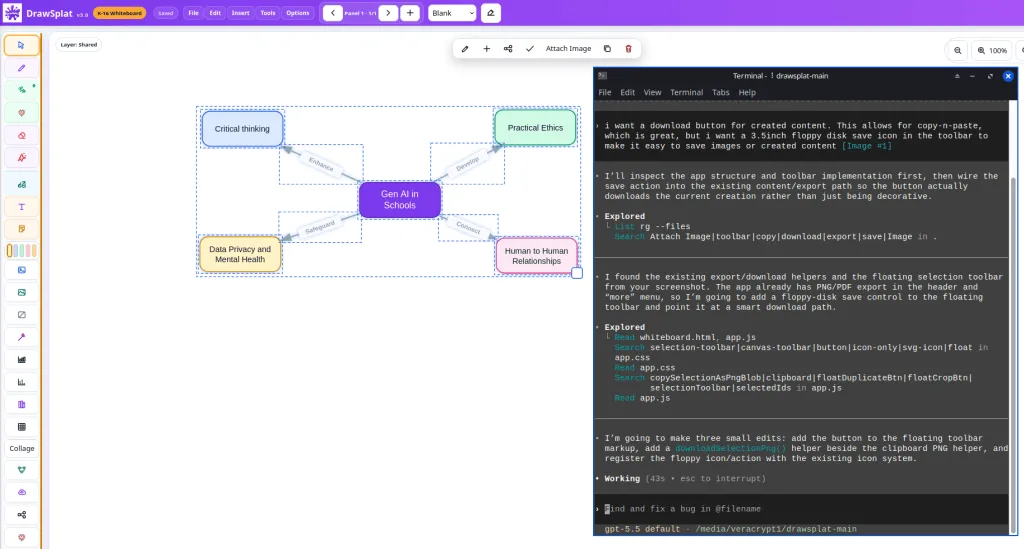Image resolution: width=1024 pixels, height=549 pixels.
Task: Click the Attach Image button
Action: 568,49
